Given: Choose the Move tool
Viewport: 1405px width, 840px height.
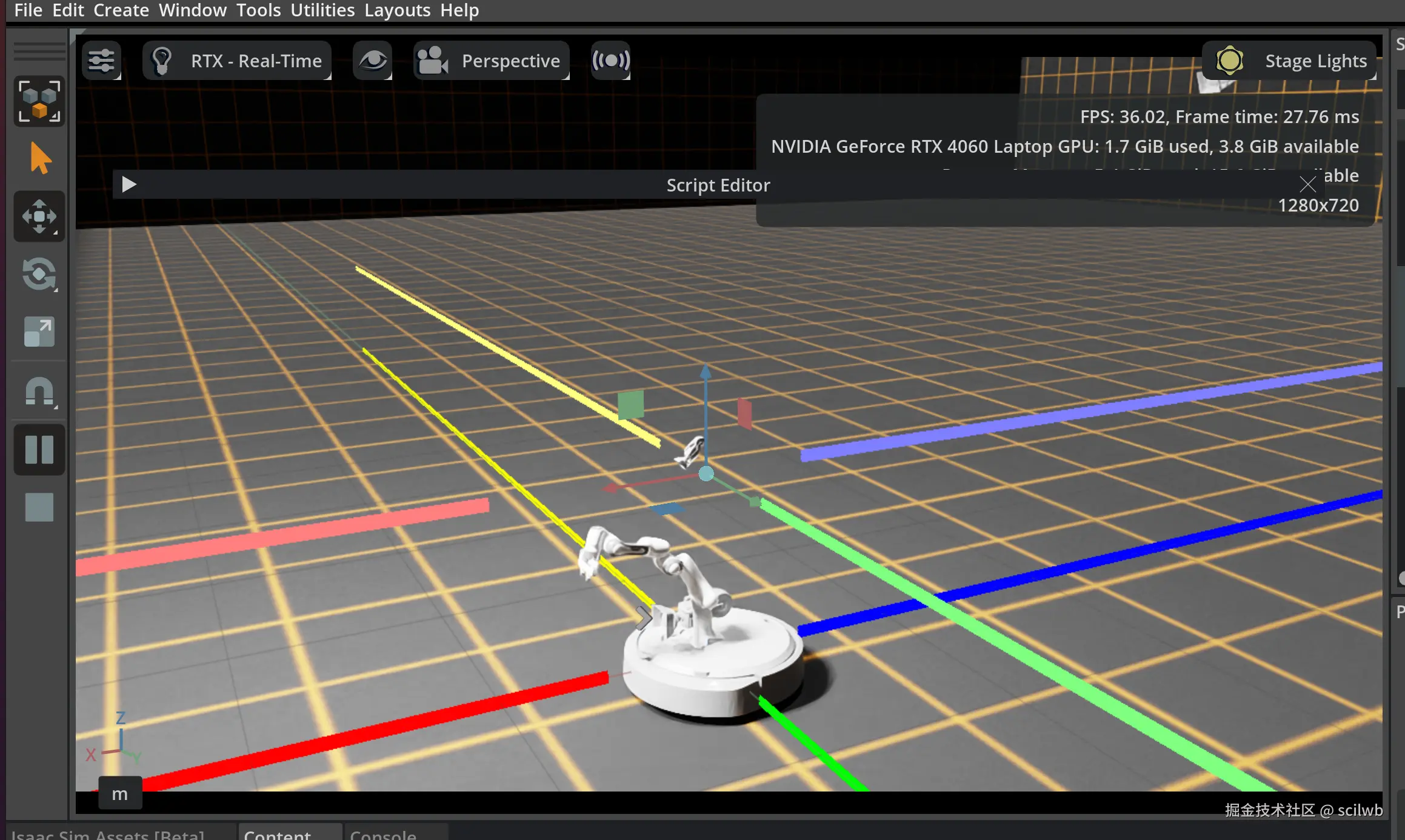Looking at the screenshot, I should click(39, 216).
